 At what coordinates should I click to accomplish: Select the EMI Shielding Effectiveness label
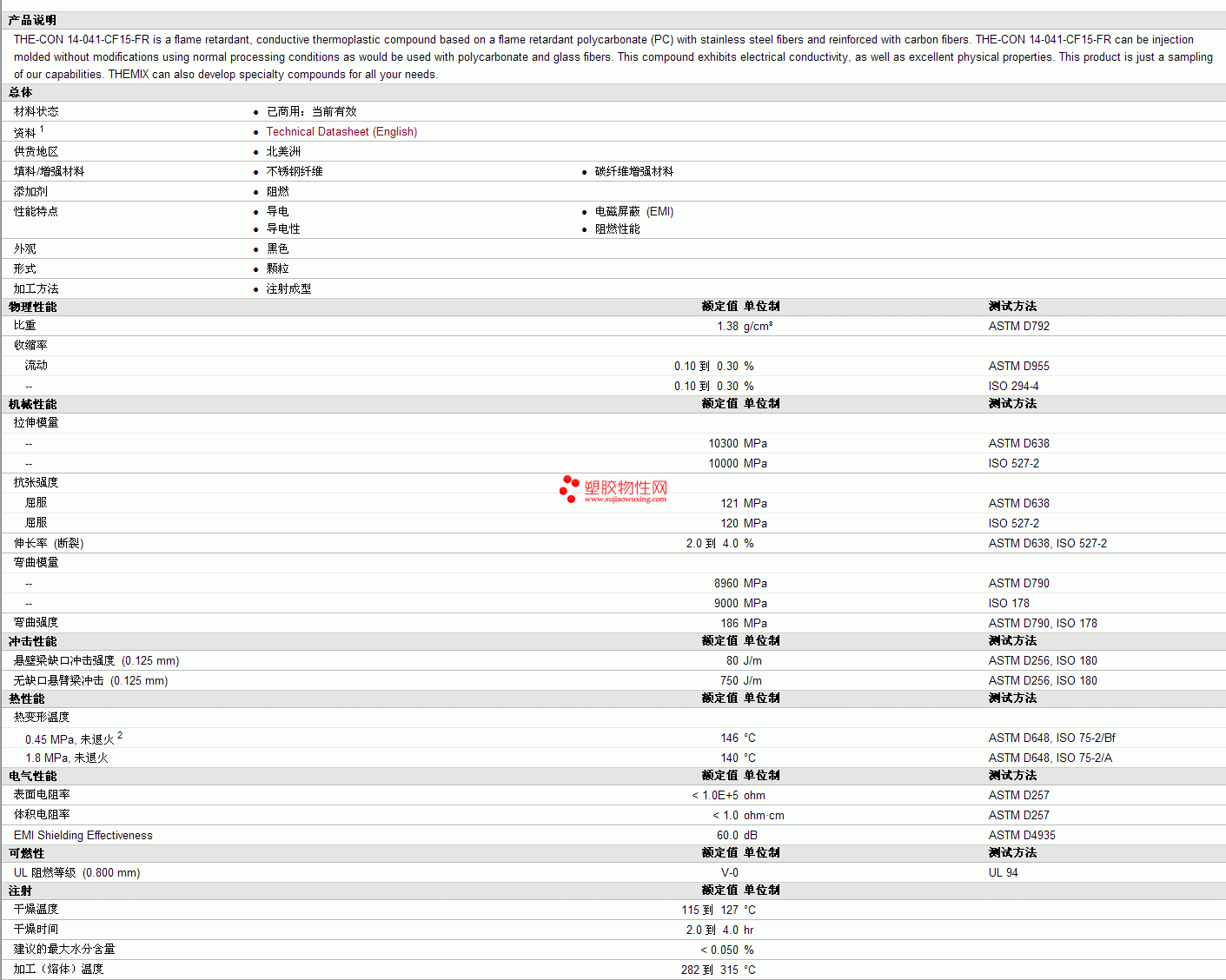[x=83, y=836]
